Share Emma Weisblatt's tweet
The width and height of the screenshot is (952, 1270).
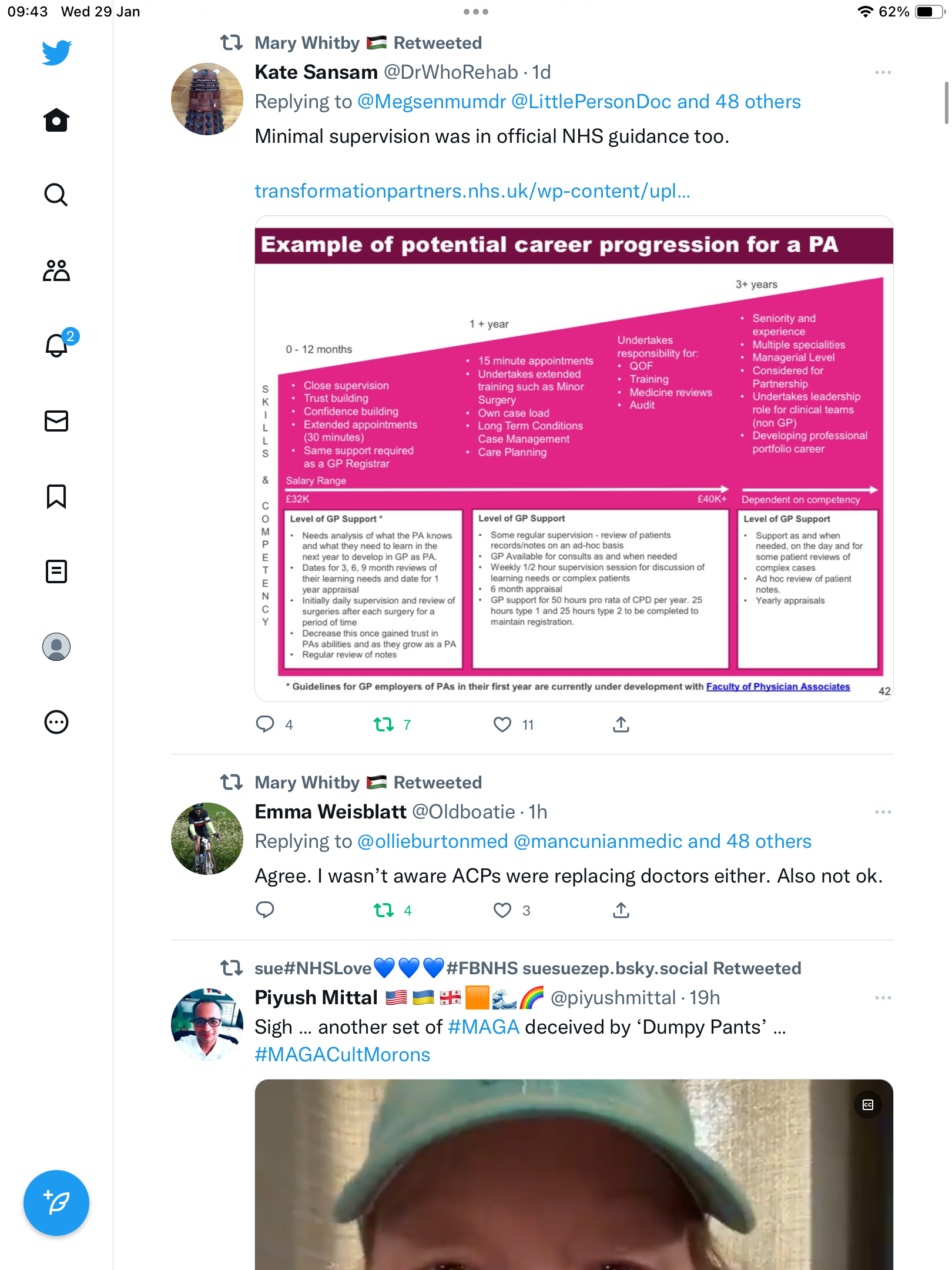(621, 910)
